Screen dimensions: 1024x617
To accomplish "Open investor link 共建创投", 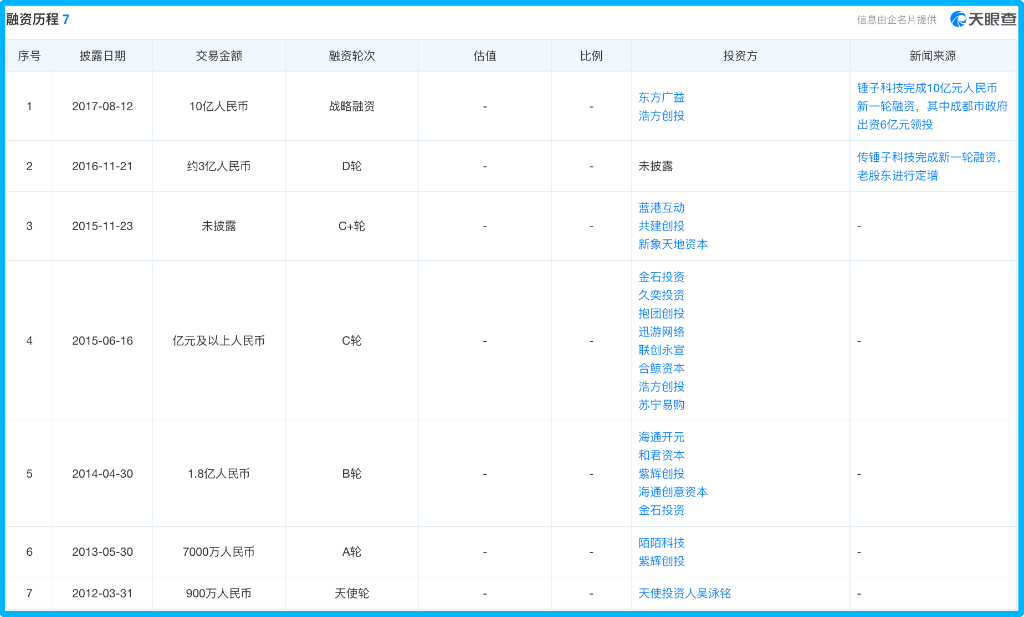I will (x=661, y=226).
